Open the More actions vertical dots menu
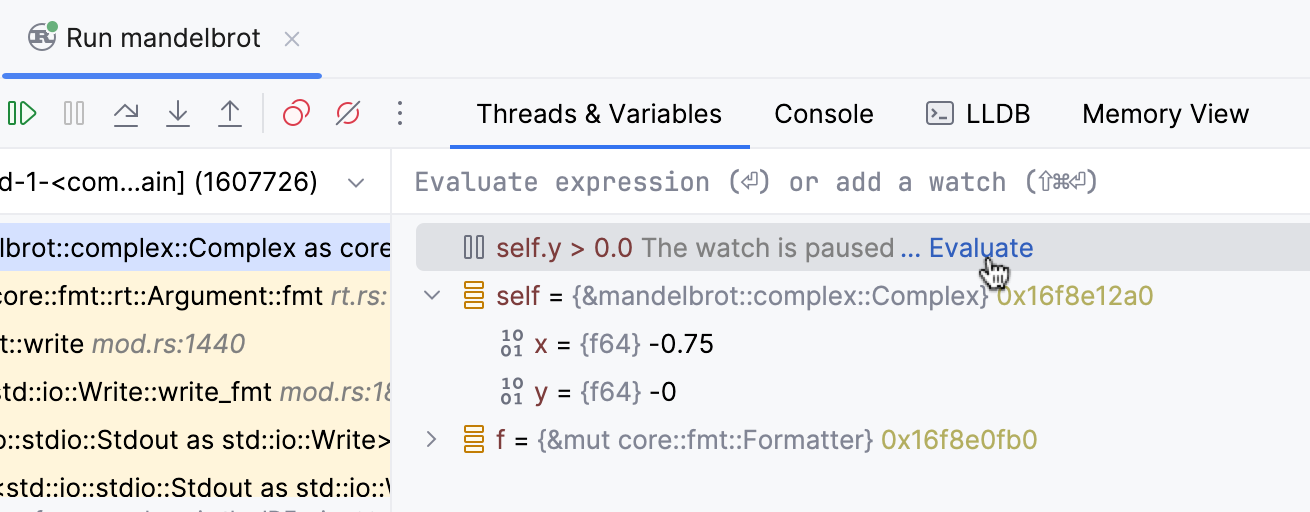Image resolution: width=1310 pixels, height=512 pixels. tap(400, 114)
